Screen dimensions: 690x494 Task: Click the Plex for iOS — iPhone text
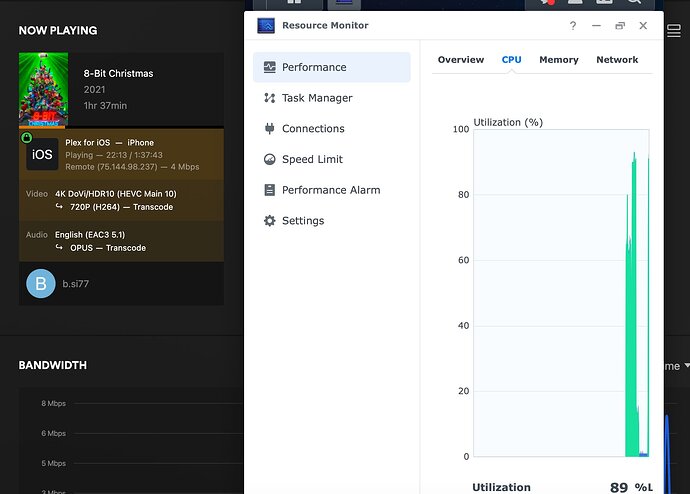pyautogui.click(x=110, y=143)
